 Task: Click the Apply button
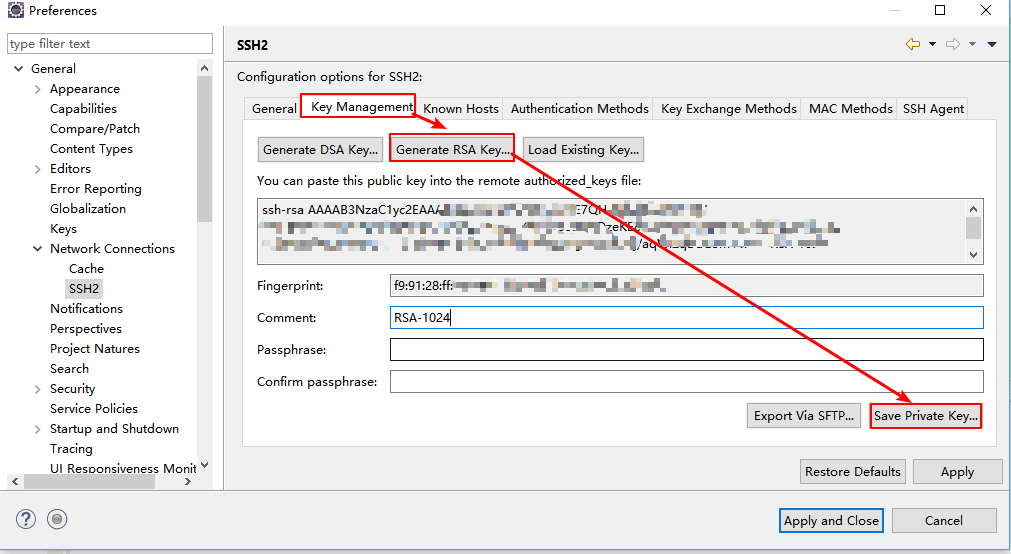[957, 471]
